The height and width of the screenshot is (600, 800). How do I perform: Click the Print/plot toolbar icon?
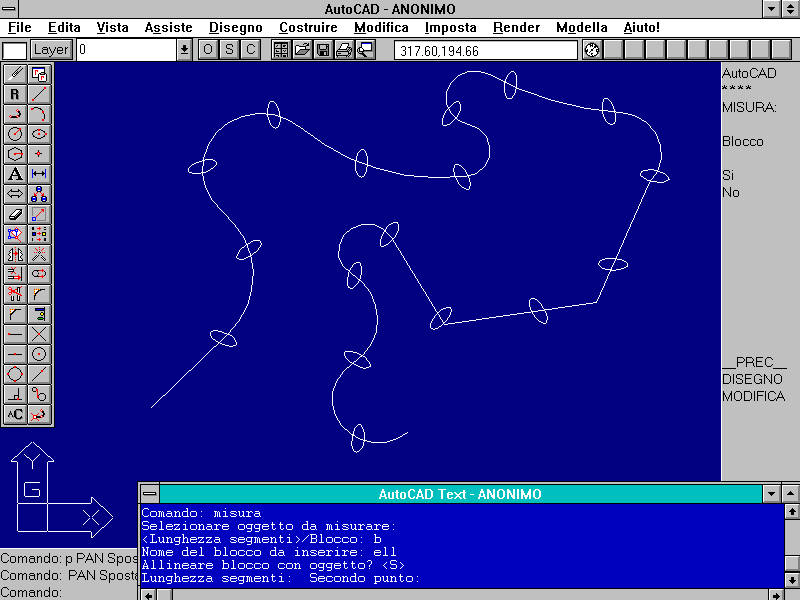click(344, 49)
